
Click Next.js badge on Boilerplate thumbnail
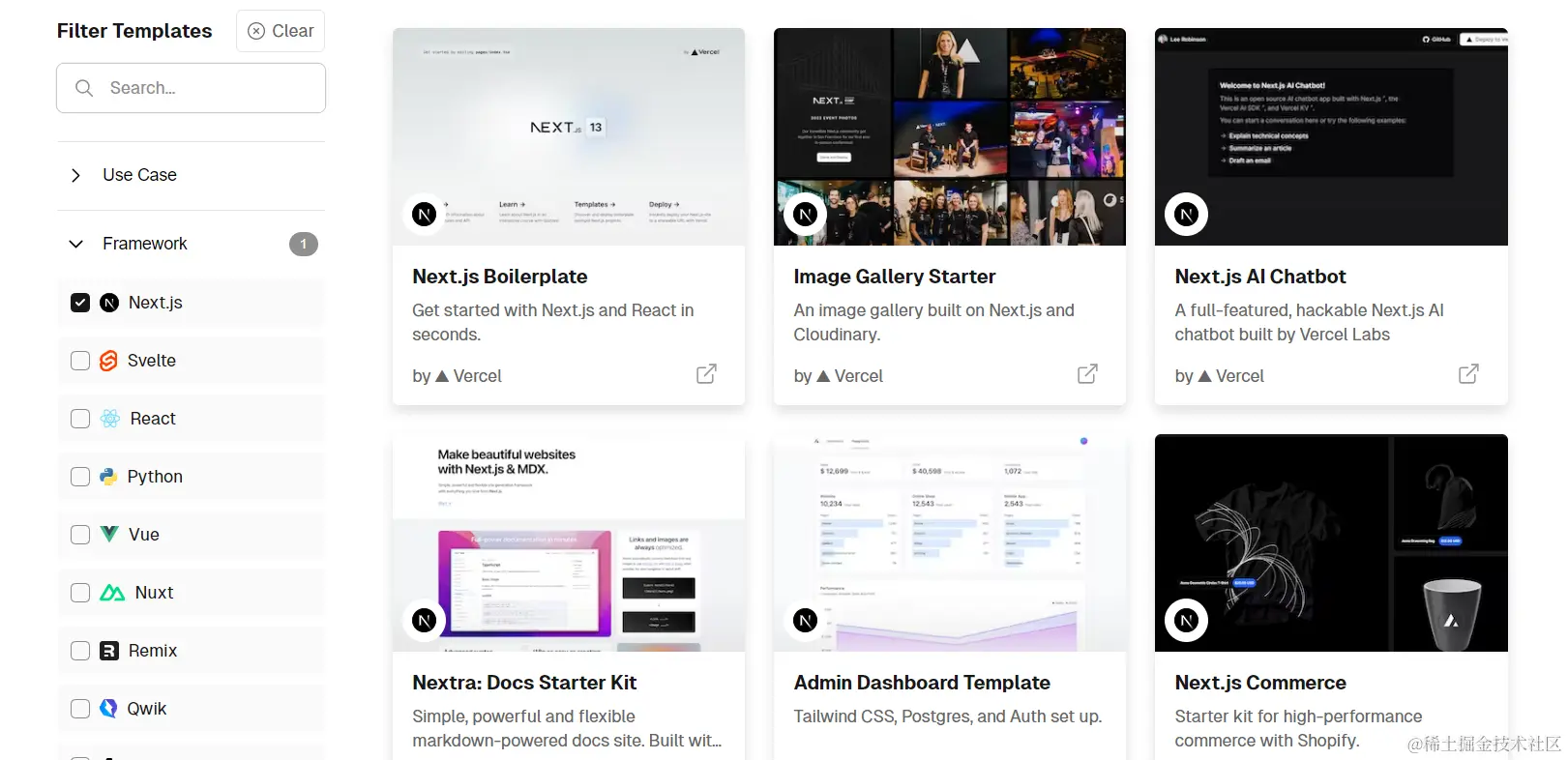[x=424, y=215]
